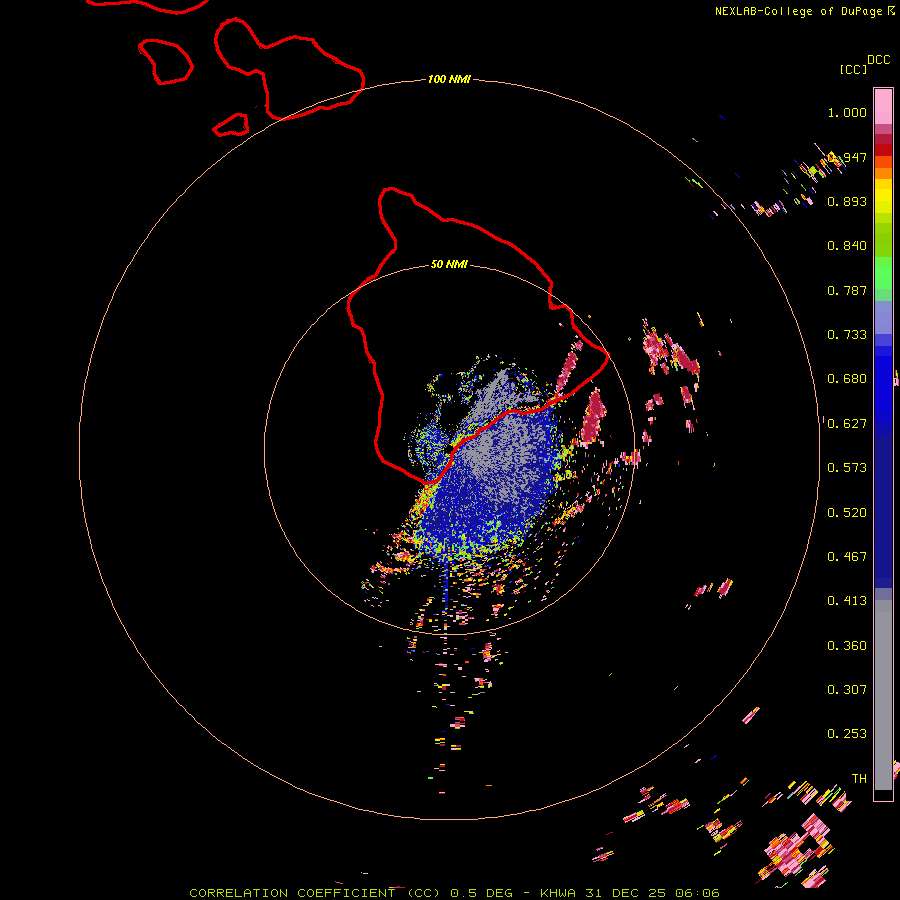Click the 0.627 value on the color scale
Image resolution: width=900 pixels, height=900 pixels.
pos(847,424)
